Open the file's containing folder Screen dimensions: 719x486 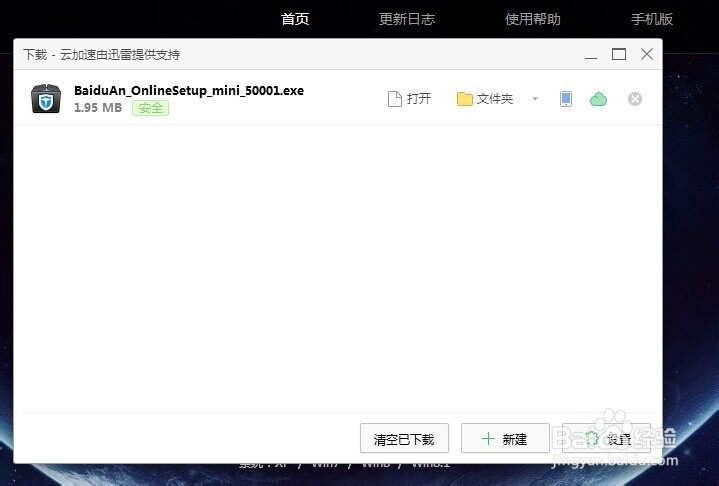click(485, 99)
